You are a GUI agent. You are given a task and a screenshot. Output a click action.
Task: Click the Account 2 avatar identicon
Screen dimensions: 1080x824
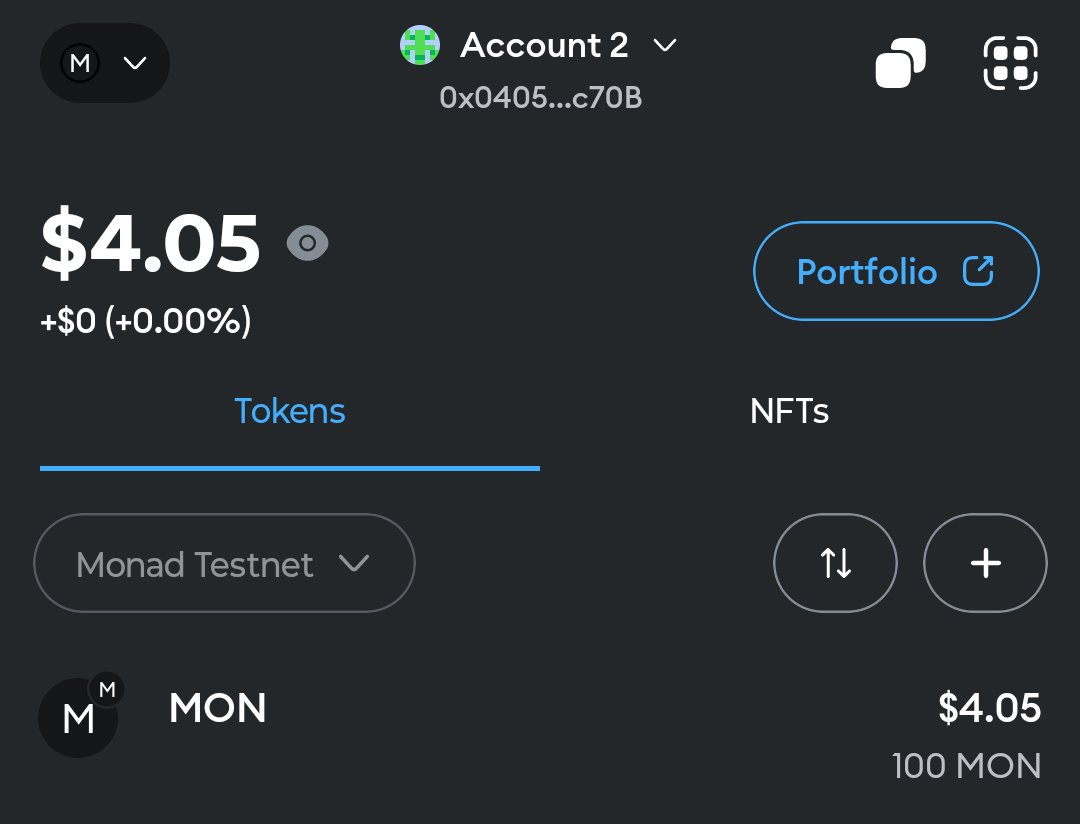[420, 45]
